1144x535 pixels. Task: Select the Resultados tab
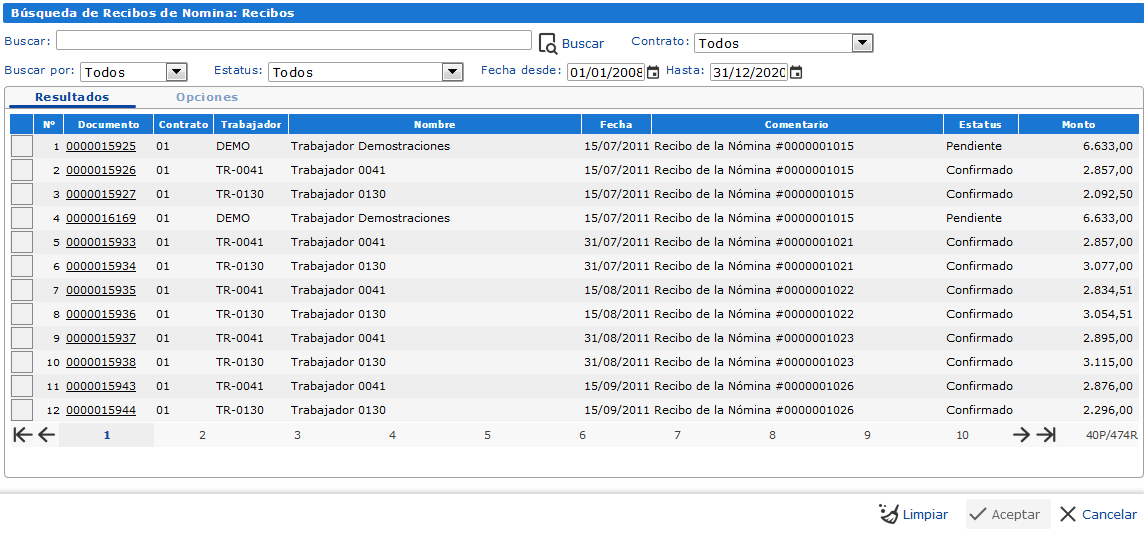click(x=72, y=97)
